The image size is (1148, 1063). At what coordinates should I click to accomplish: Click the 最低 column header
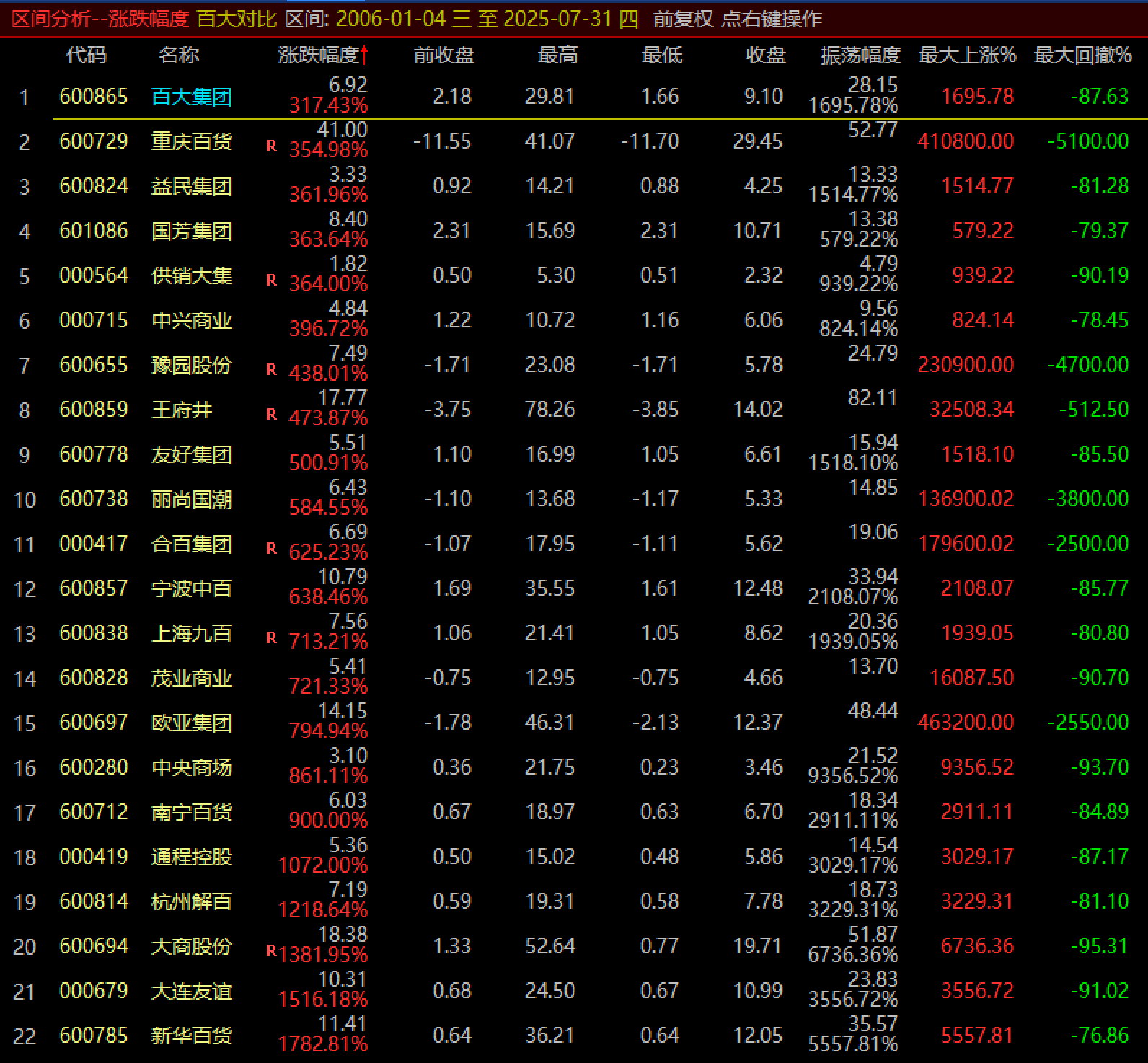pos(662,55)
